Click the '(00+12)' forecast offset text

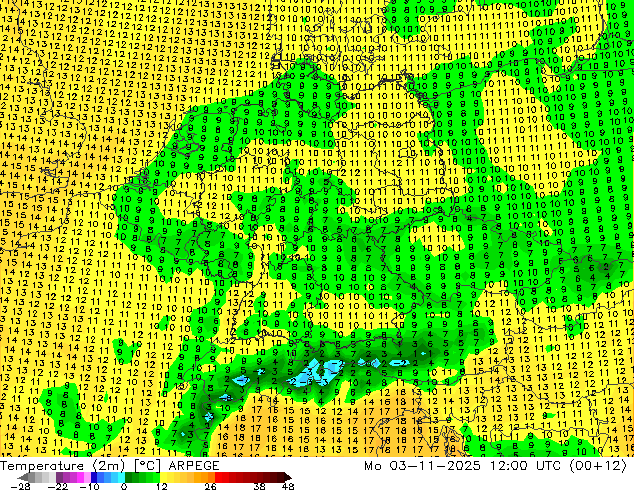[598, 466]
